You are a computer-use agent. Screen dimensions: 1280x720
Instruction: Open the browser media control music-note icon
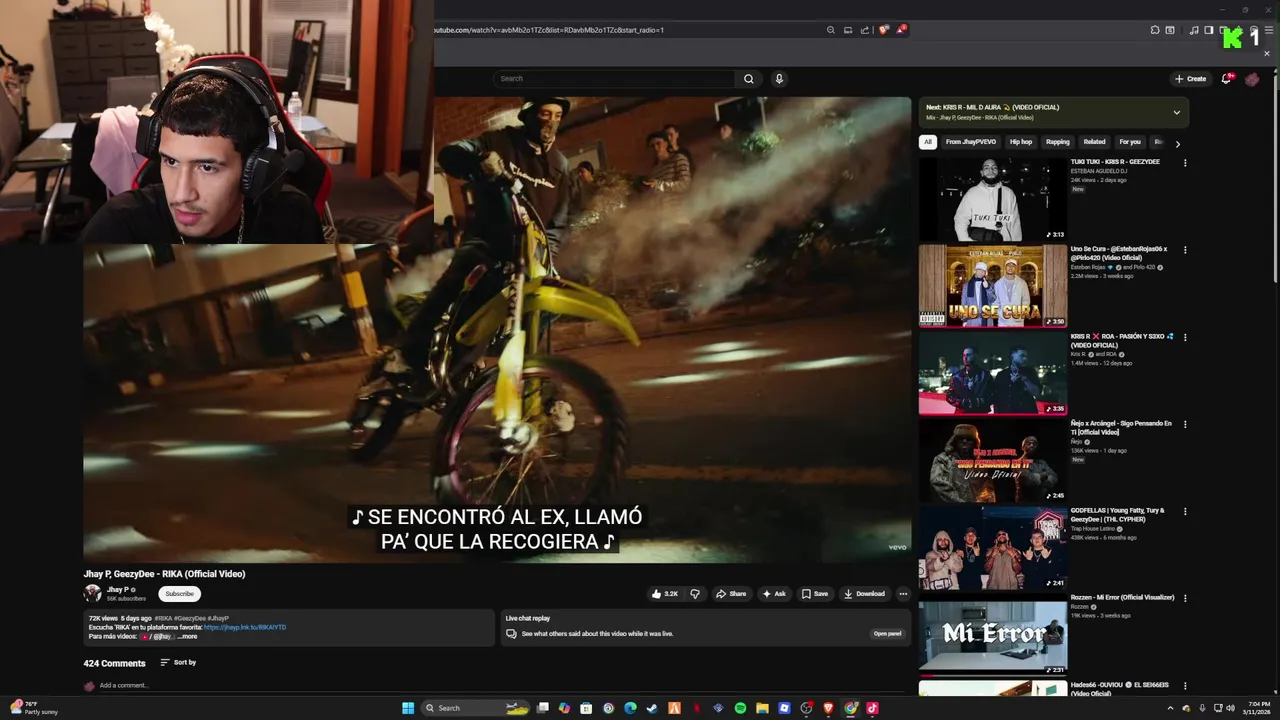coord(1194,30)
